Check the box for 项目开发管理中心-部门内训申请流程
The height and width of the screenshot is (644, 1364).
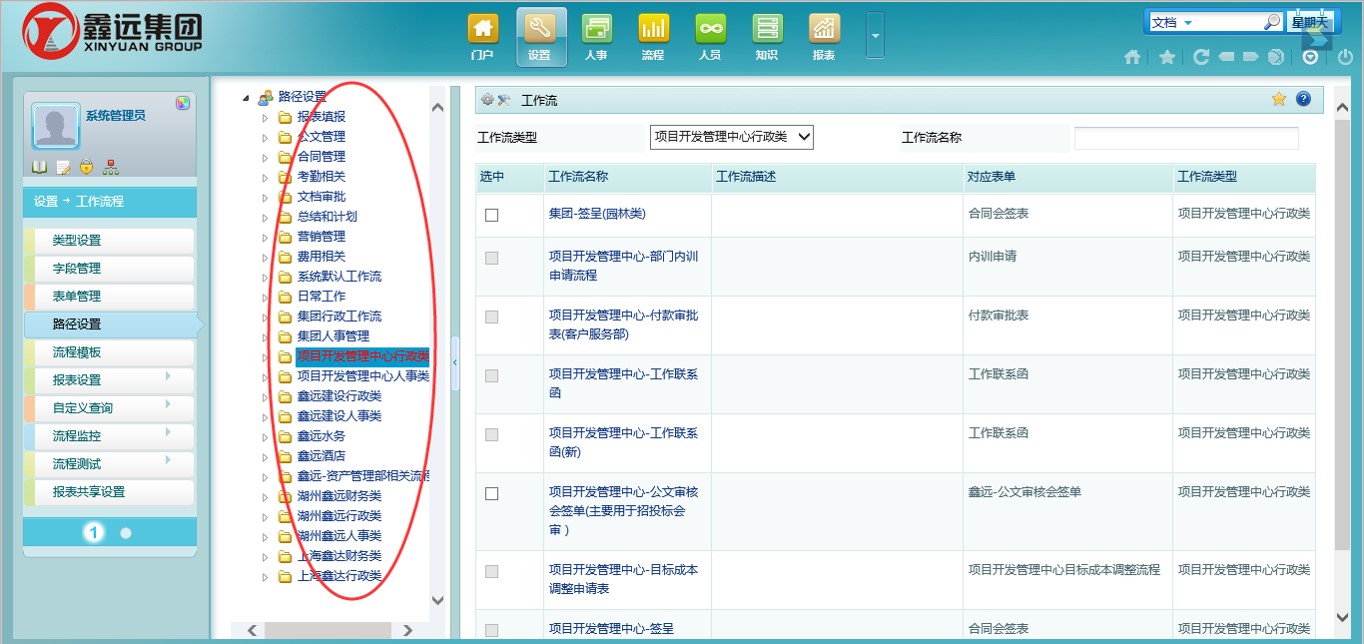click(491, 258)
